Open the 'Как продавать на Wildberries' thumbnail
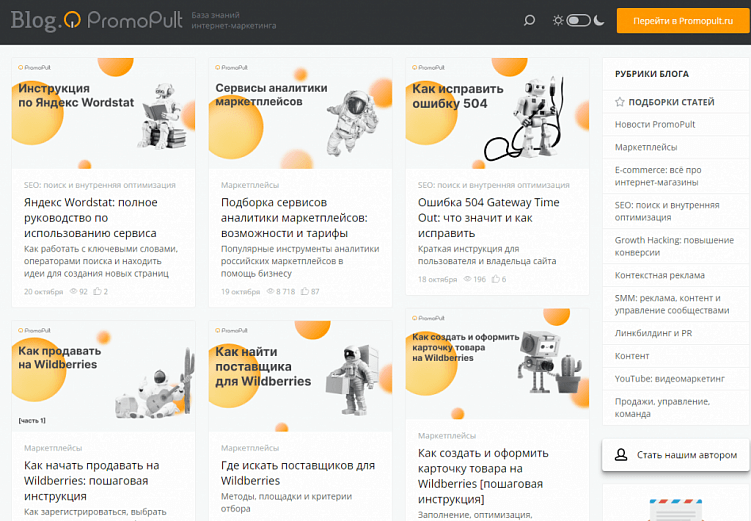The height and width of the screenshot is (521, 751). (103, 376)
